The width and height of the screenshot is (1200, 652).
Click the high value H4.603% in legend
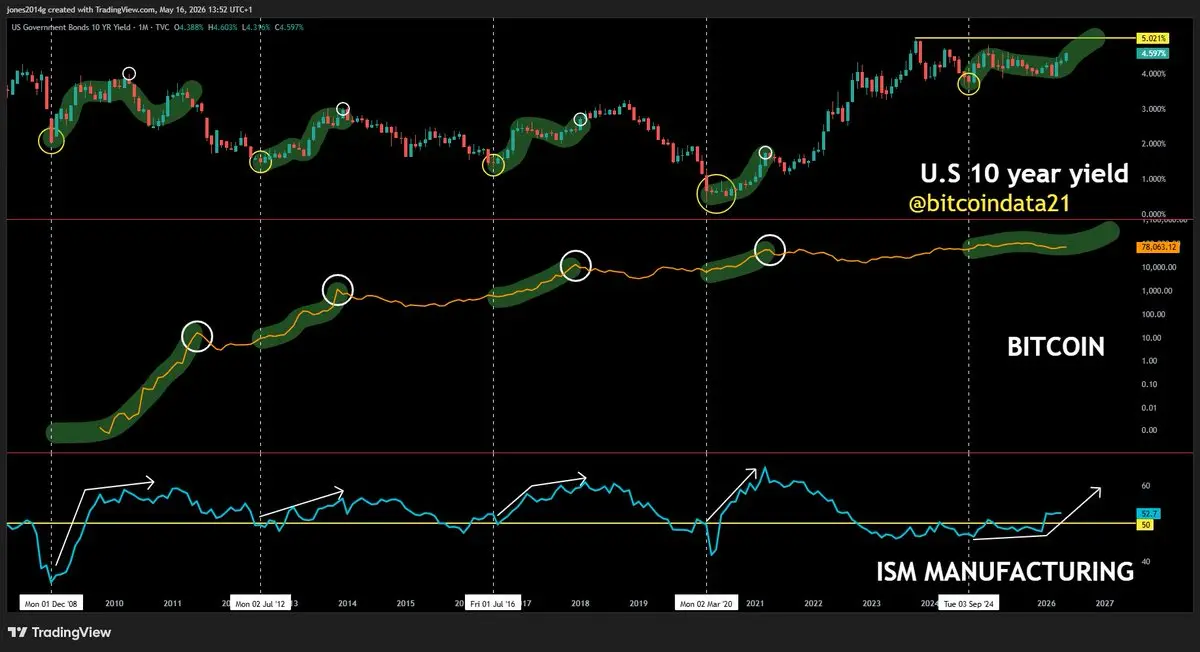tap(223, 27)
